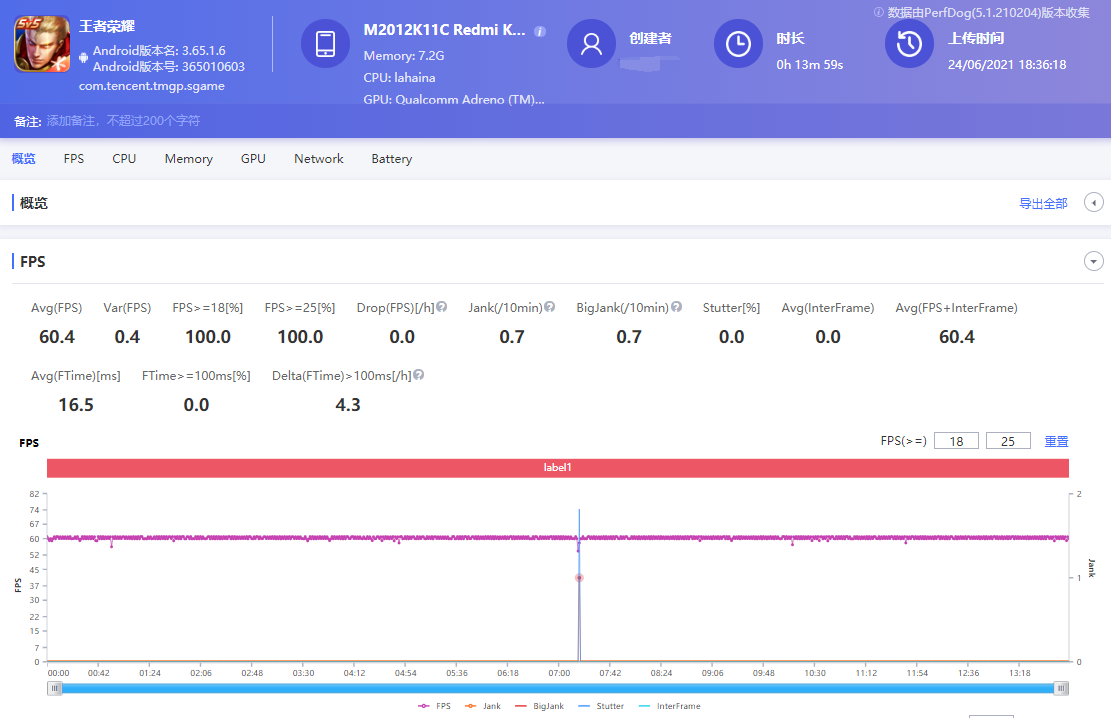Open help icon next to BigJank(/10min)
Image resolution: width=1111 pixels, height=718 pixels.
(677, 307)
